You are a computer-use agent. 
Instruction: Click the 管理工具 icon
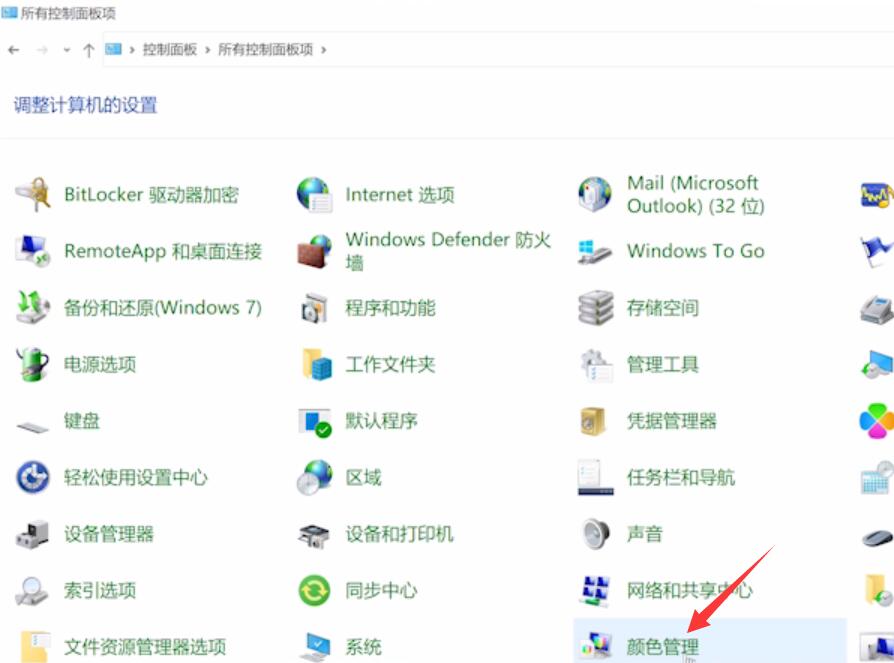pyautogui.click(x=596, y=365)
